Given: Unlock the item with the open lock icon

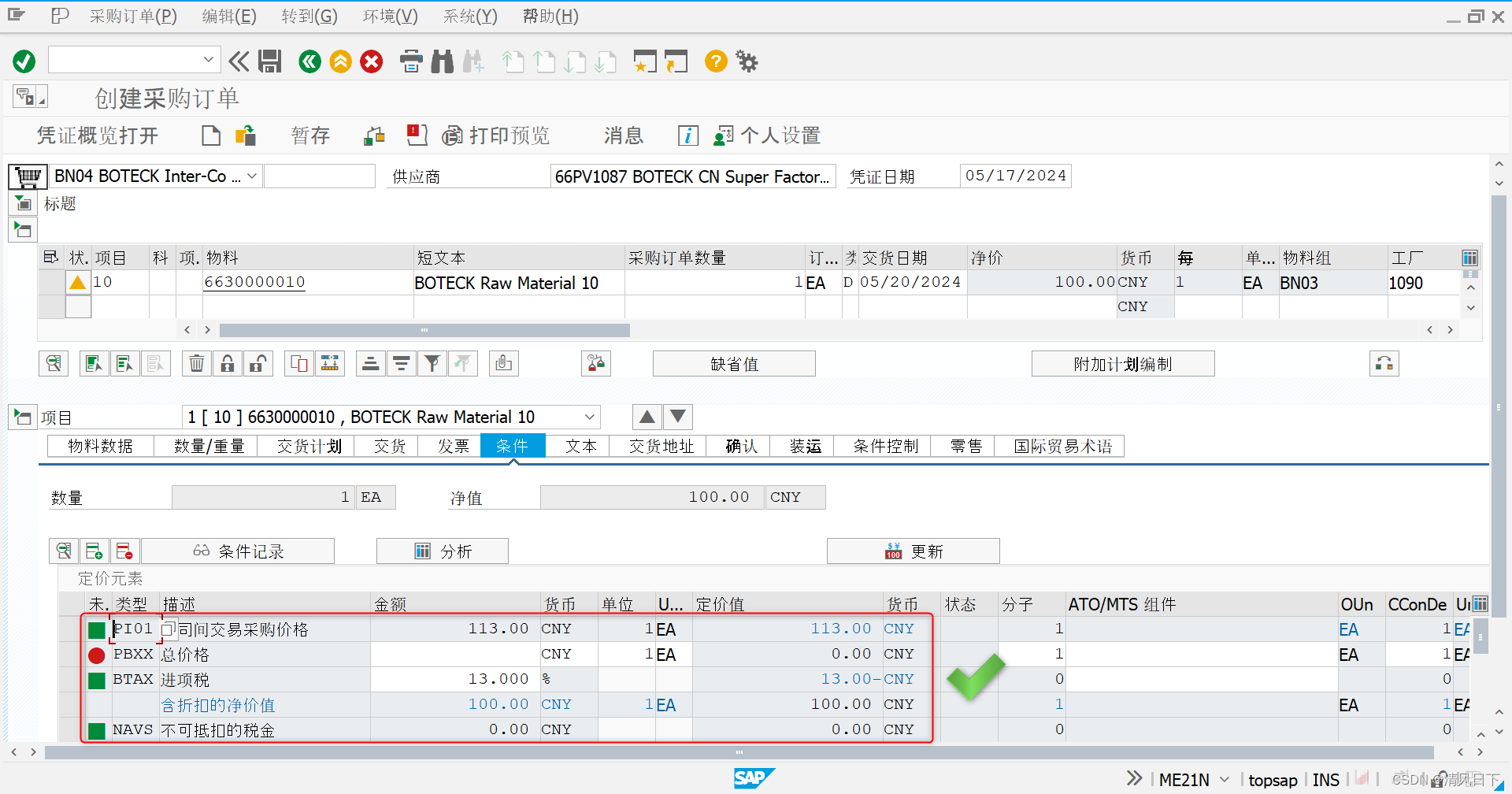Looking at the screenshot, I should point(258,363).
